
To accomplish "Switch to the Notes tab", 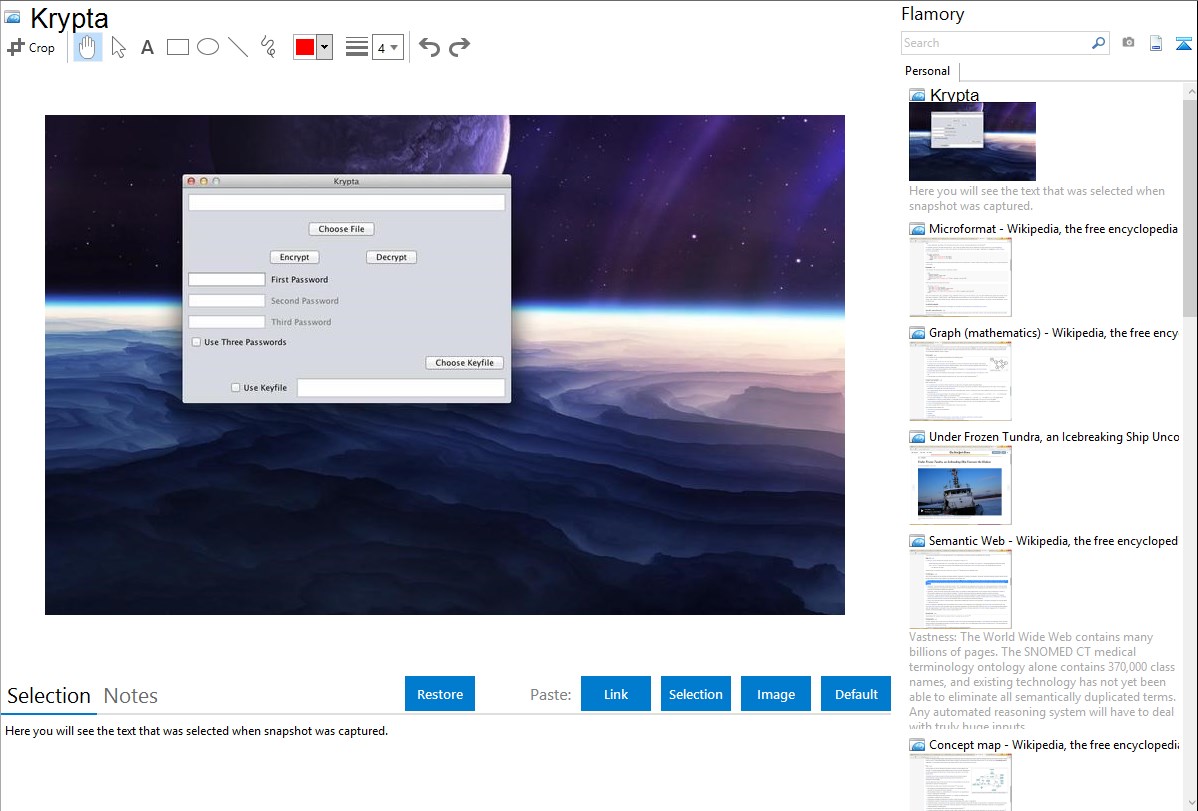I will (x=131, y=696).
